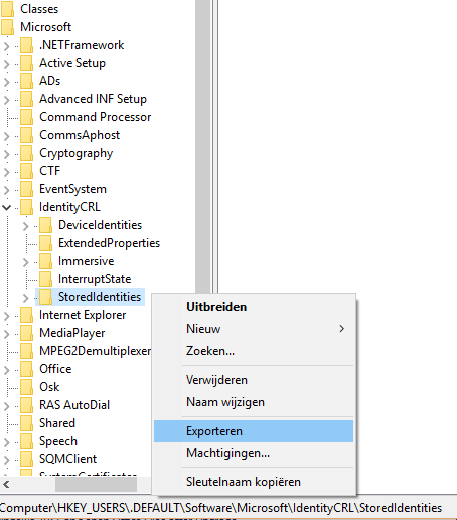Expand the Cryptography key
The width and height of the screenshot is (457, 520).
coord(7,154)
